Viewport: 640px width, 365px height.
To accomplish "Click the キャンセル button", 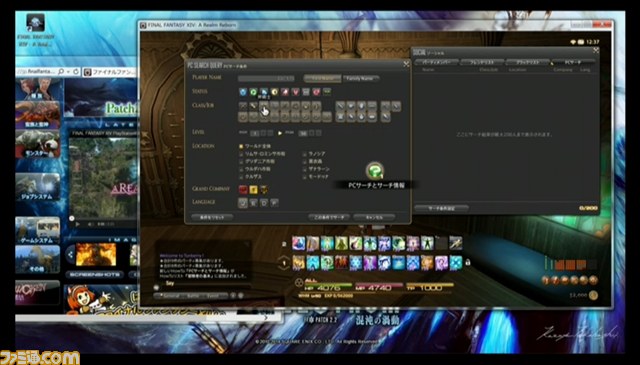I will pos(374,217).
